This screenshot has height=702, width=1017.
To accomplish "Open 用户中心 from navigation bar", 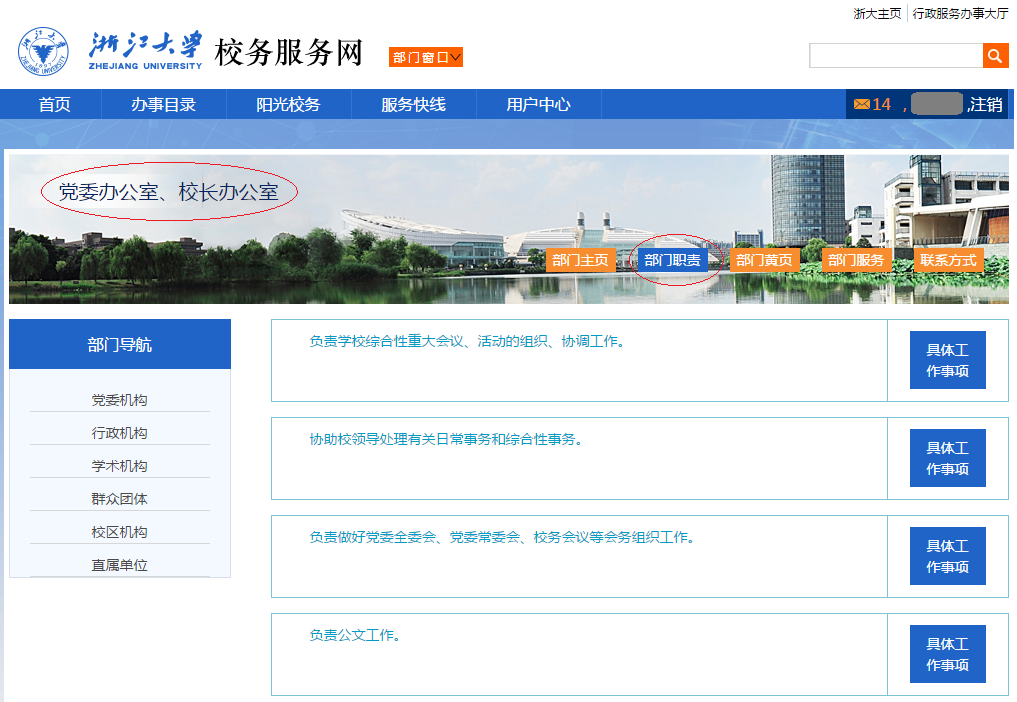I will coord(538,104).
